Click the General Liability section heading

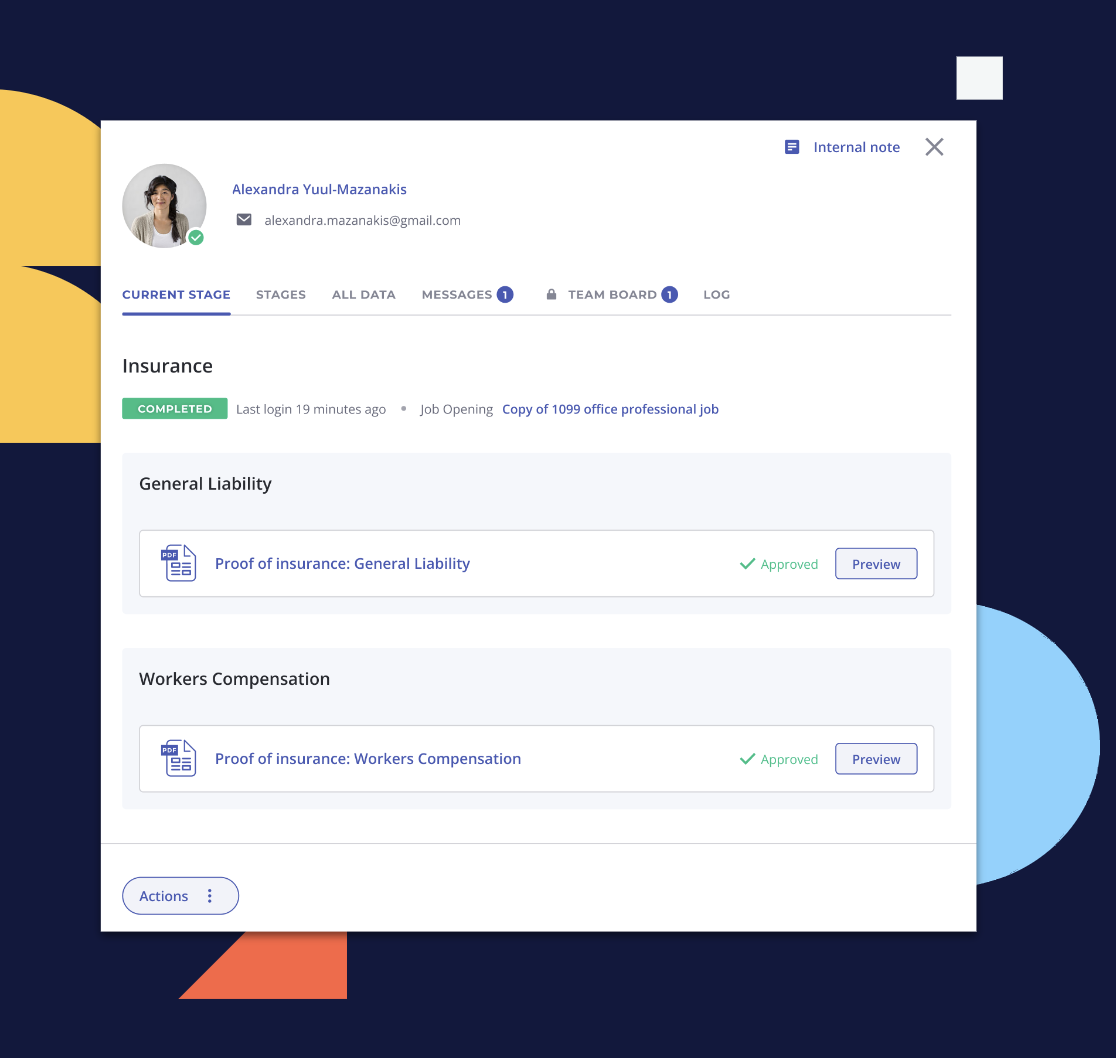pos(205,484)
